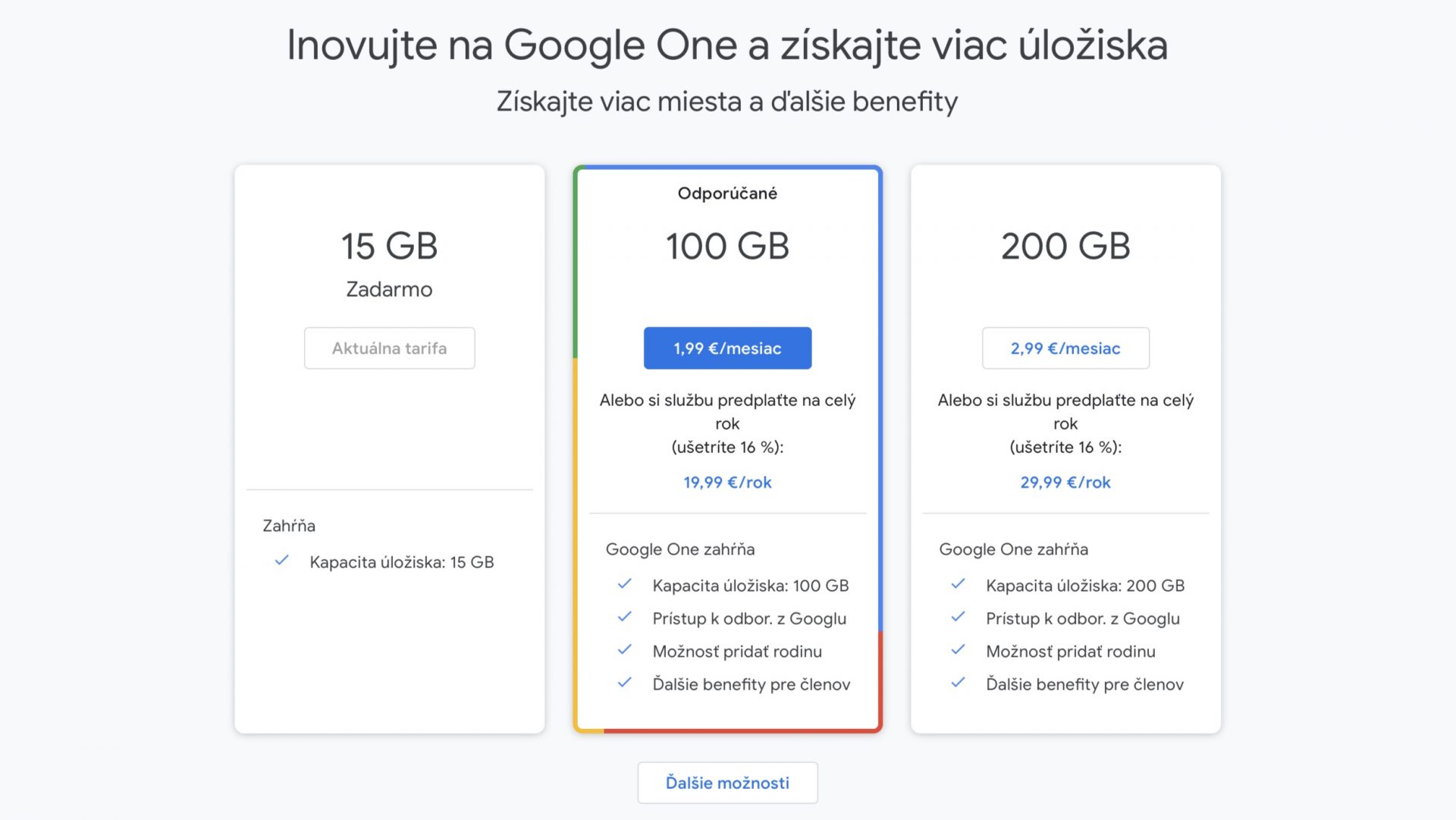Expand Ďalšie možnosti for more plans

[x=727, y=783]
